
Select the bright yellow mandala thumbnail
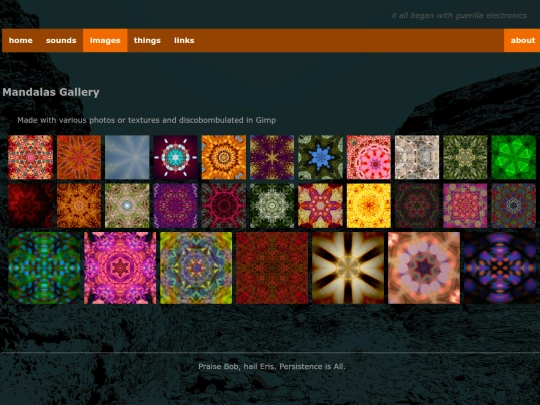tap(369, 206)
